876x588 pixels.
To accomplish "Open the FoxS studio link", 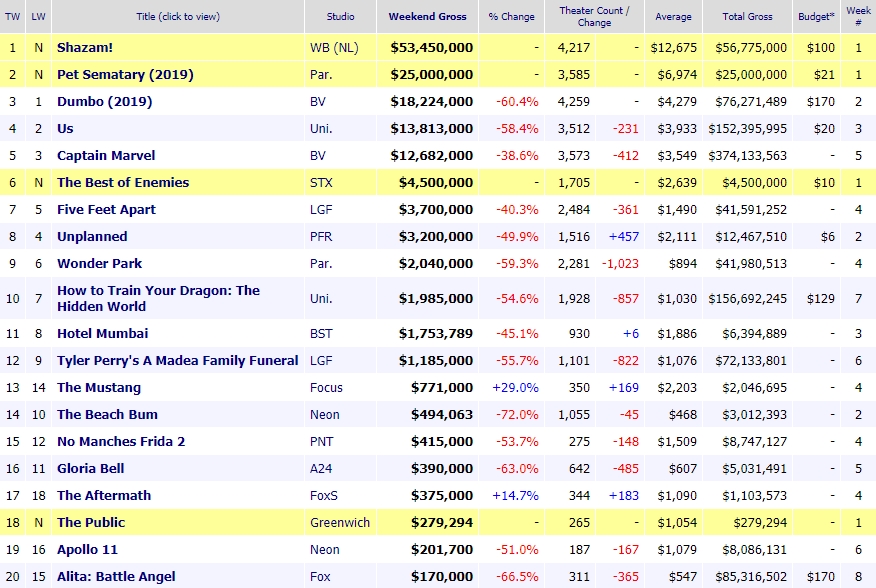I will click(x=324, y=495).
